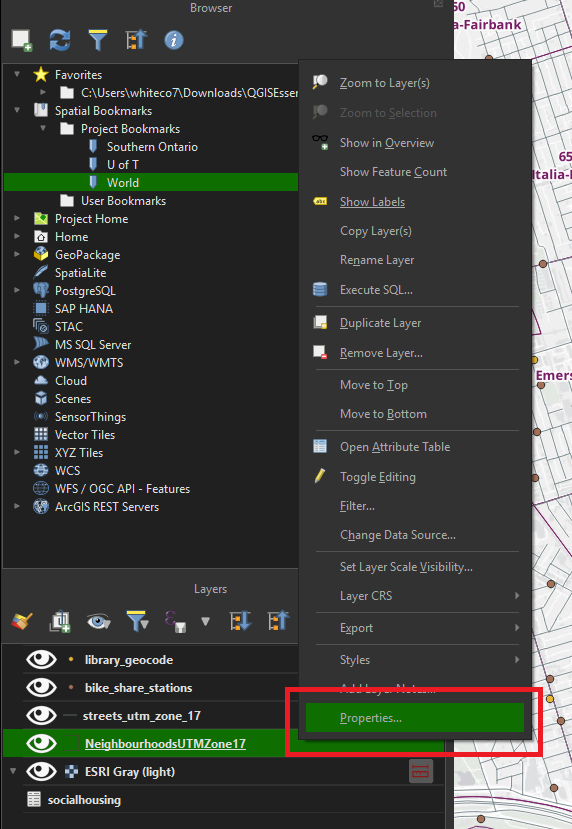The image size is (572, 829).
Task: Click Filter Legend by Expression icon
Action: 175,621
